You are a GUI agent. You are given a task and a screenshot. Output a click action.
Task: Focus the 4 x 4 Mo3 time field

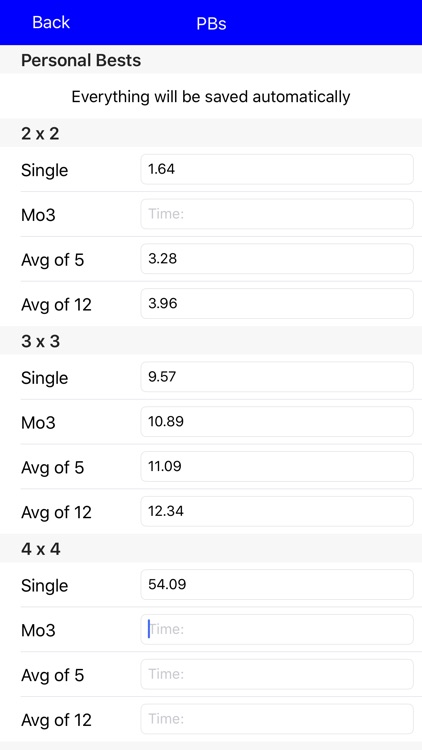[x=277, y=629]
